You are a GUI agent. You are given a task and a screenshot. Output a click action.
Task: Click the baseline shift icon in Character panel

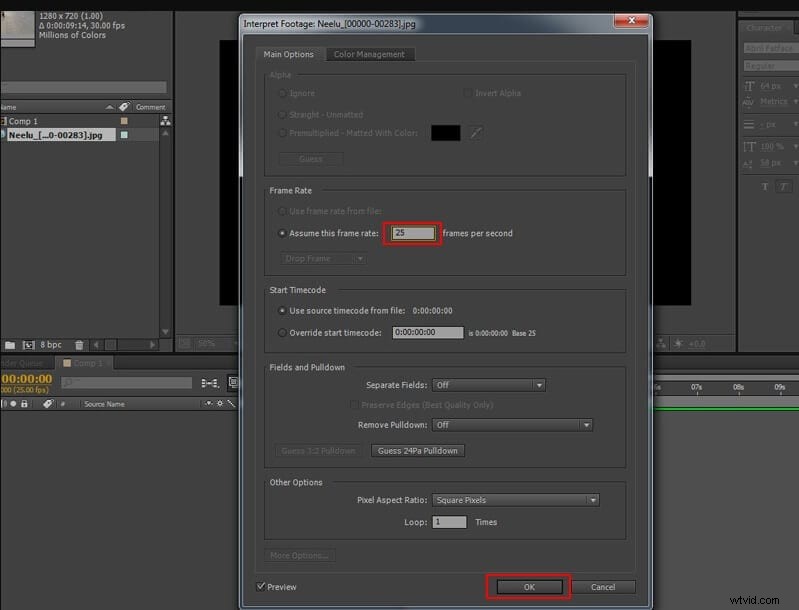[x=748, y=164]
